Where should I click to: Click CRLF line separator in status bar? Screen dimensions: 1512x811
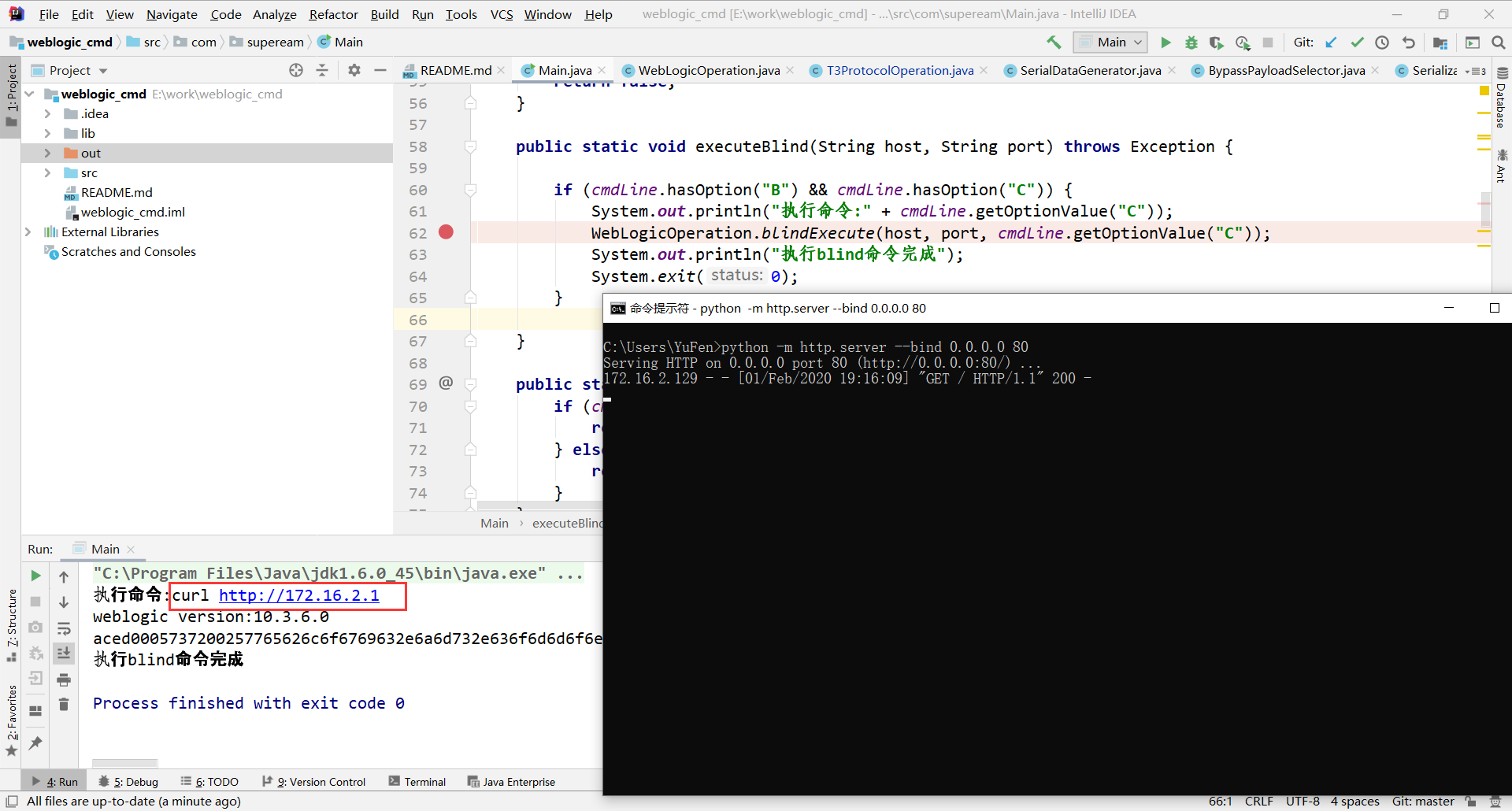point(1258,801)
